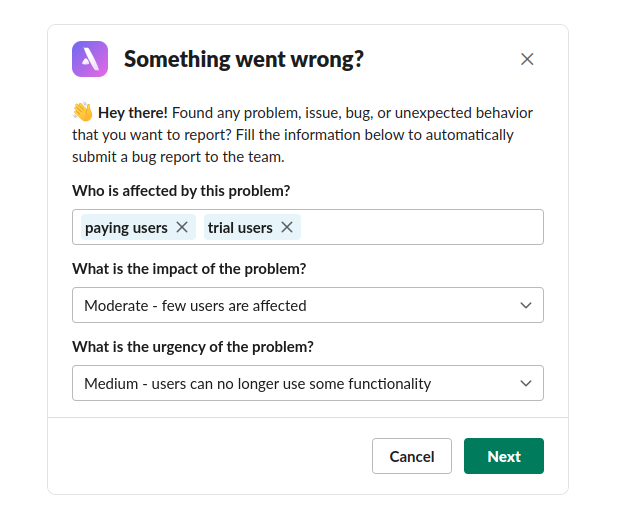The height and width of the screenshot is (519, 626).
Task: Click the "Something went wrong?" heading
Action: 243,60
